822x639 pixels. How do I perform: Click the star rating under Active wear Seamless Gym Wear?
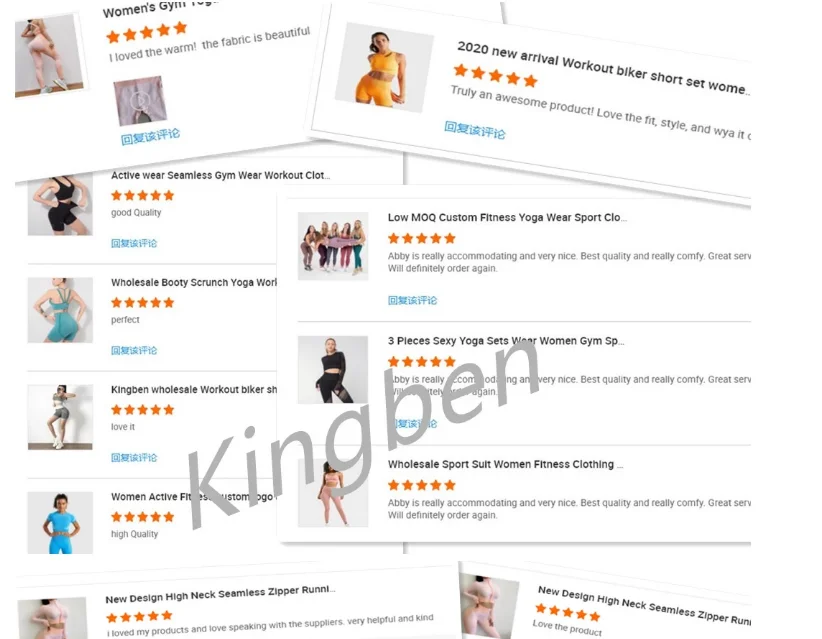[142, 196]
